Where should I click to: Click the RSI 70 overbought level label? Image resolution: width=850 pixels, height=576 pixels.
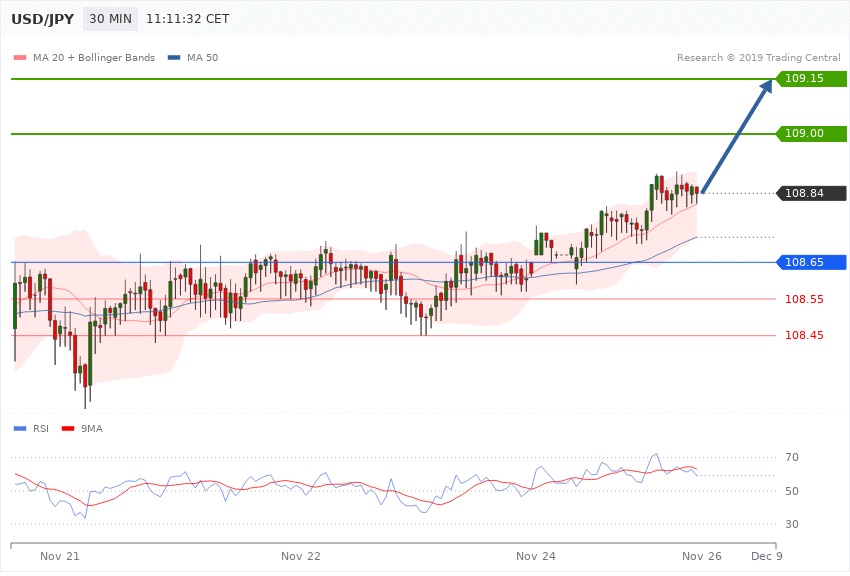[x=792, y=458]
